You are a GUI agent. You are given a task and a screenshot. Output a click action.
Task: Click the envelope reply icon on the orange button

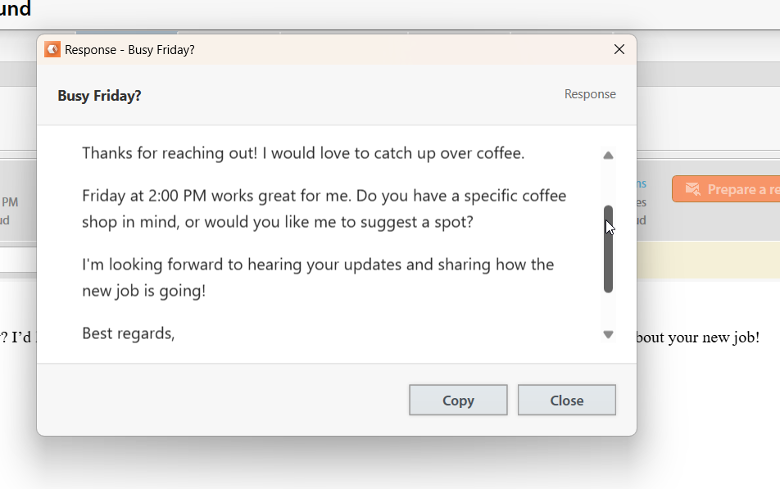coord(692,189)
